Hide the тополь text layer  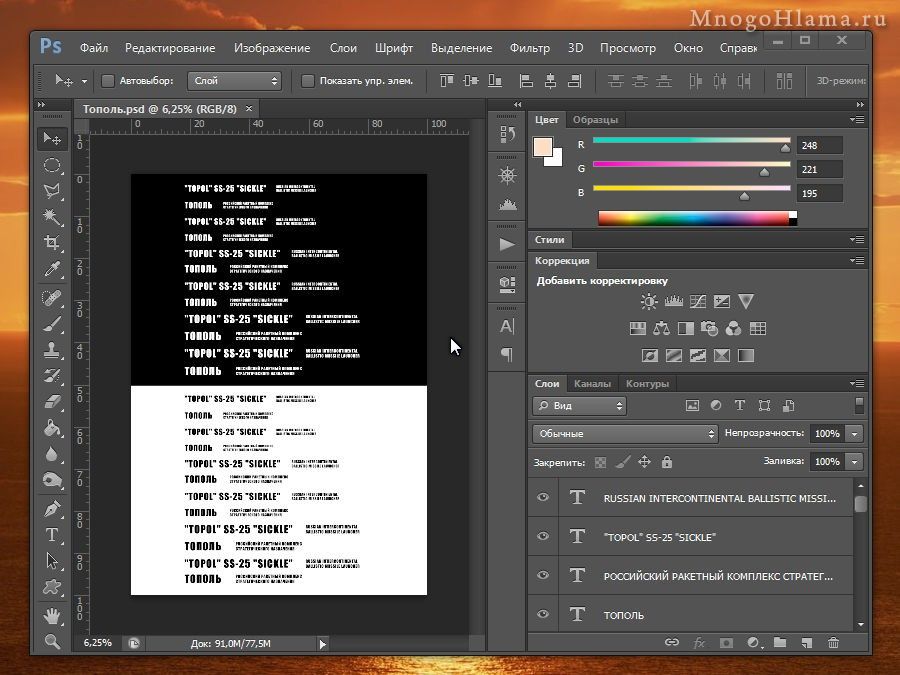point(542,614)
